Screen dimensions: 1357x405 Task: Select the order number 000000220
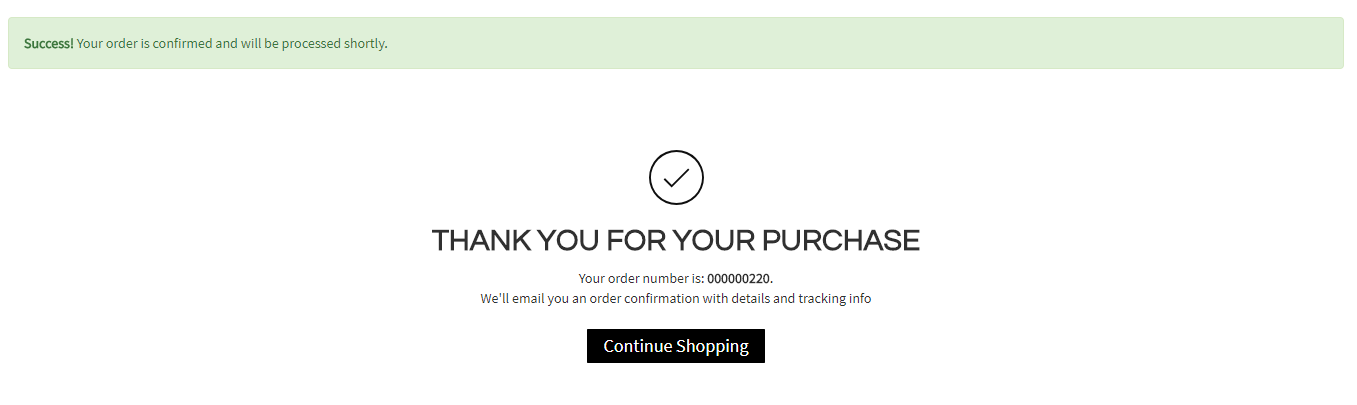(738, 278)
